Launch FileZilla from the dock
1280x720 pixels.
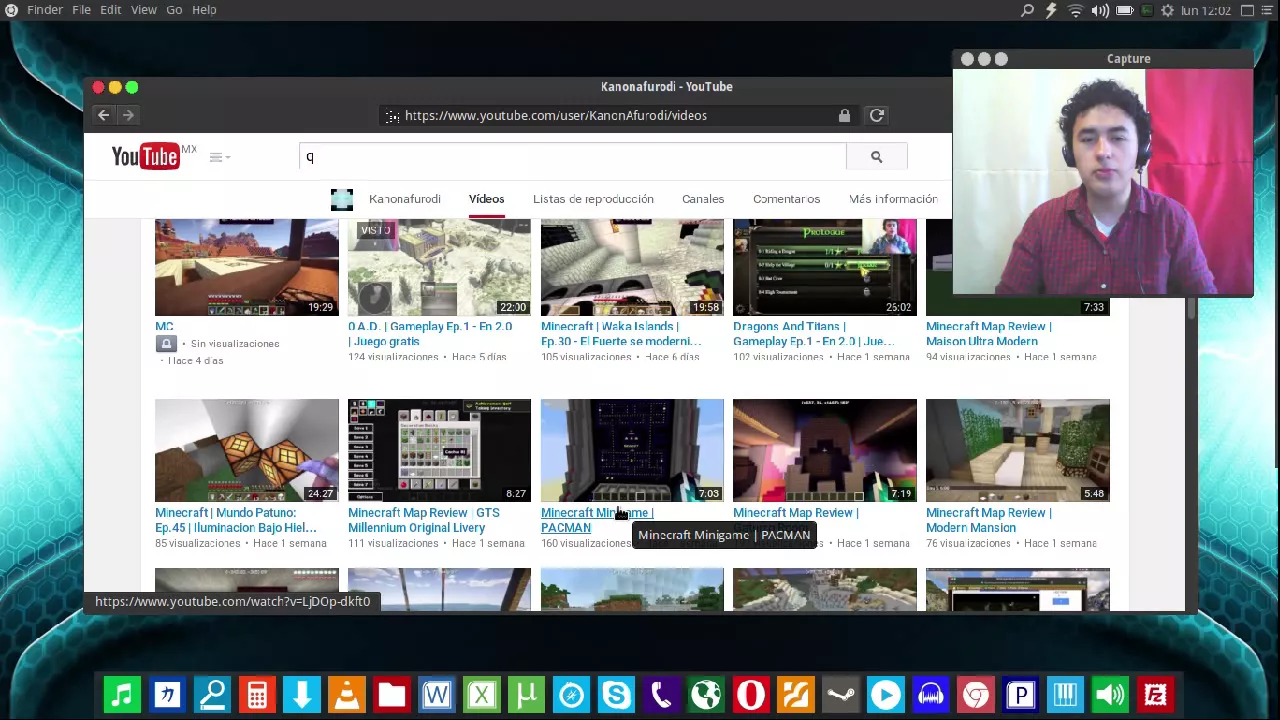click(1155, 694)
